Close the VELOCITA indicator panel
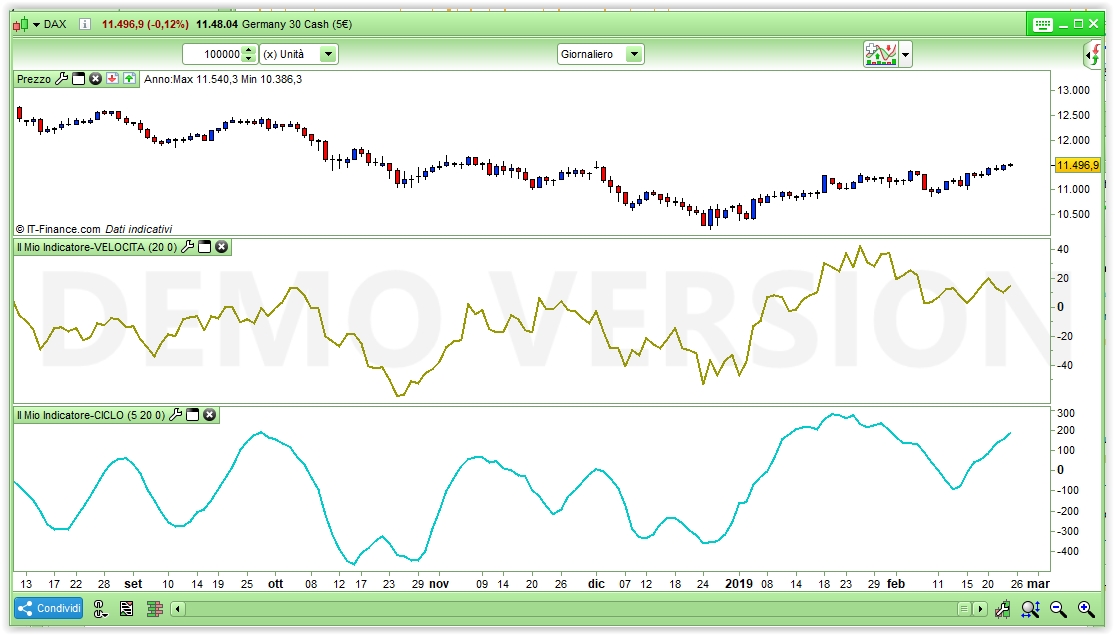The height and width of the screenshot is (635, 1114). coord(222,247)
